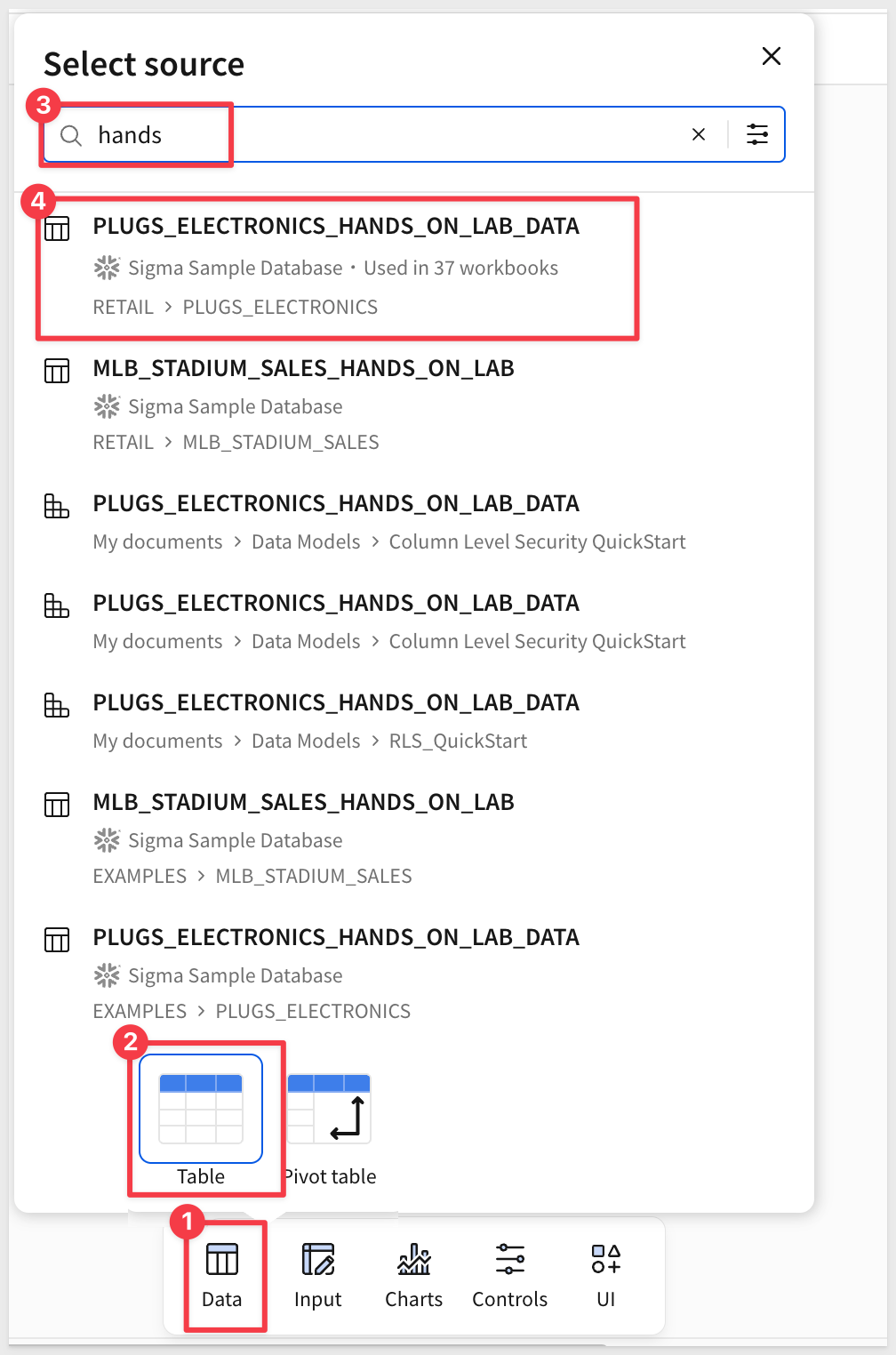Pick the RLS_QuickStart data model result
This screenshot has width=896, height=1355.
pos(336,703)
